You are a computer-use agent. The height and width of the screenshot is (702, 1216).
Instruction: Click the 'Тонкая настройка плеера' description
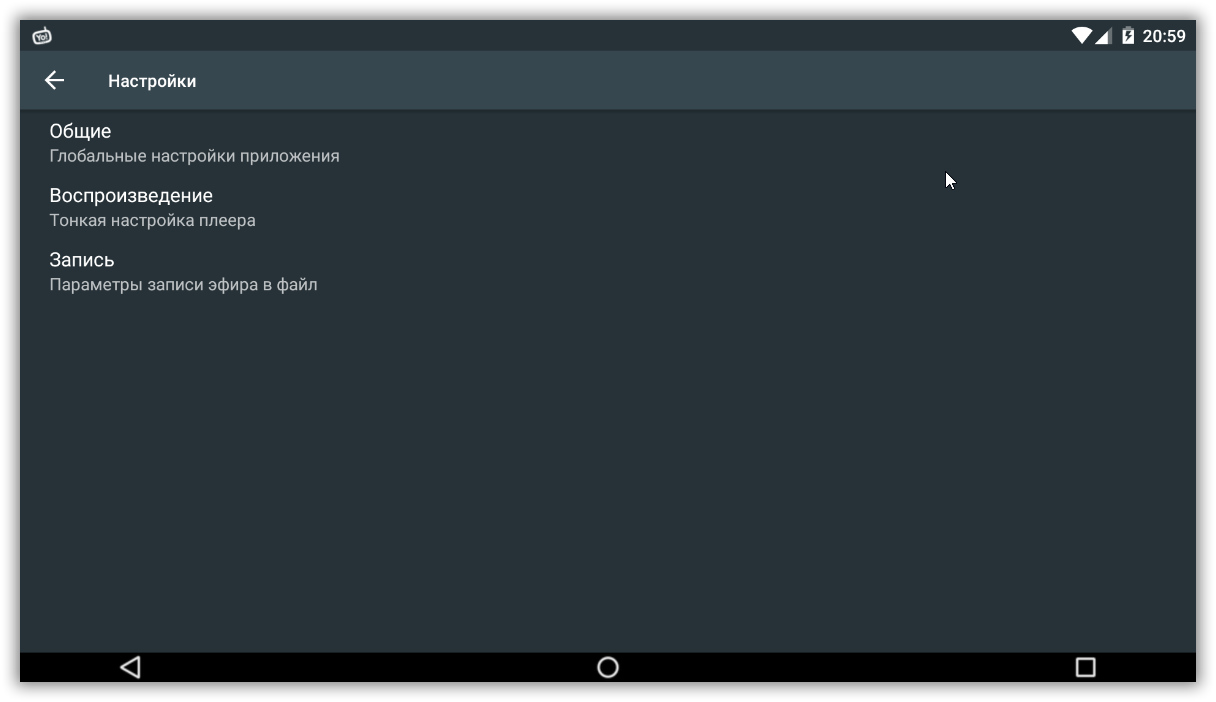click(x=152, y=220)
